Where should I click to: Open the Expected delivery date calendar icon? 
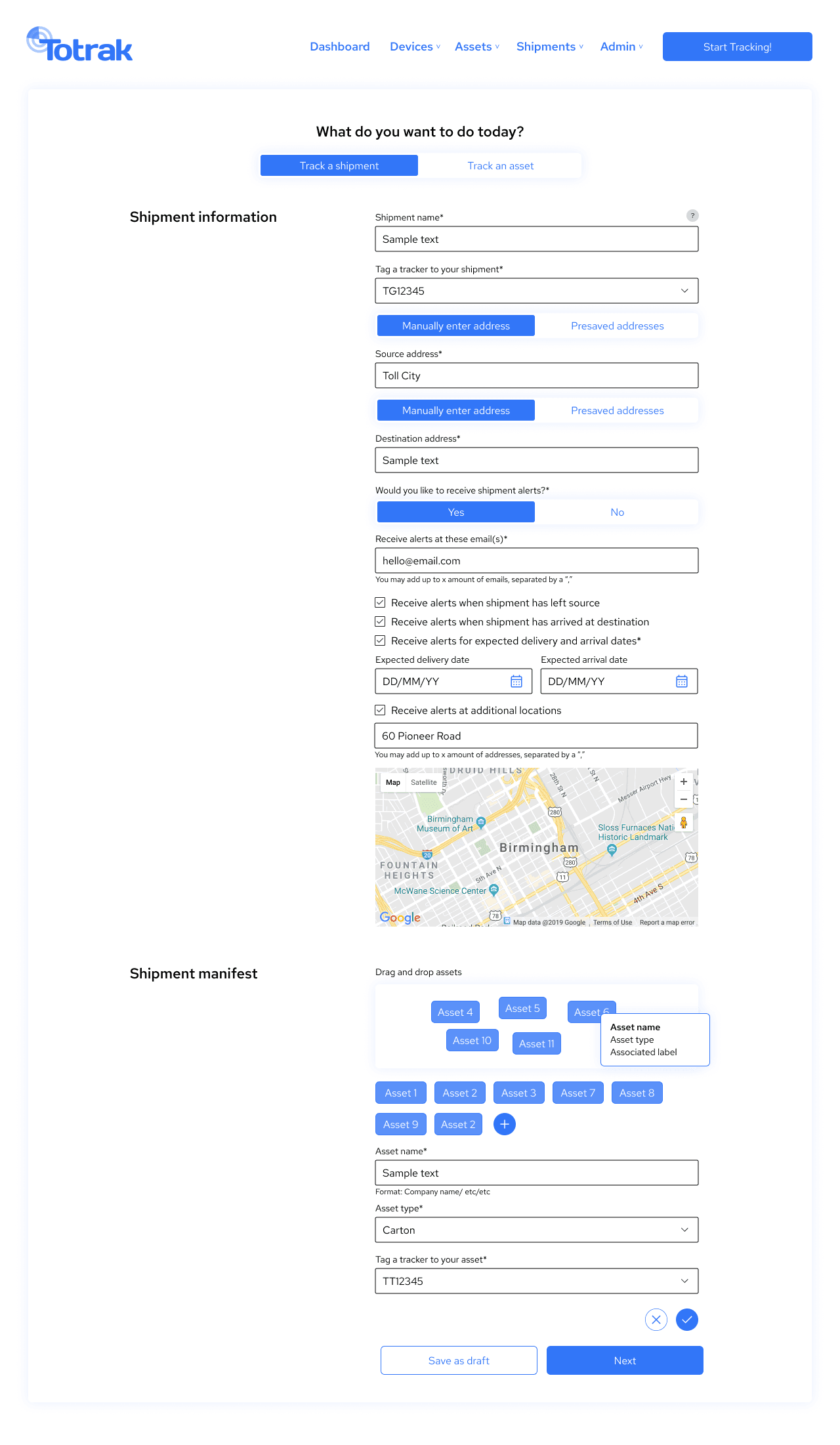[516, 682]
